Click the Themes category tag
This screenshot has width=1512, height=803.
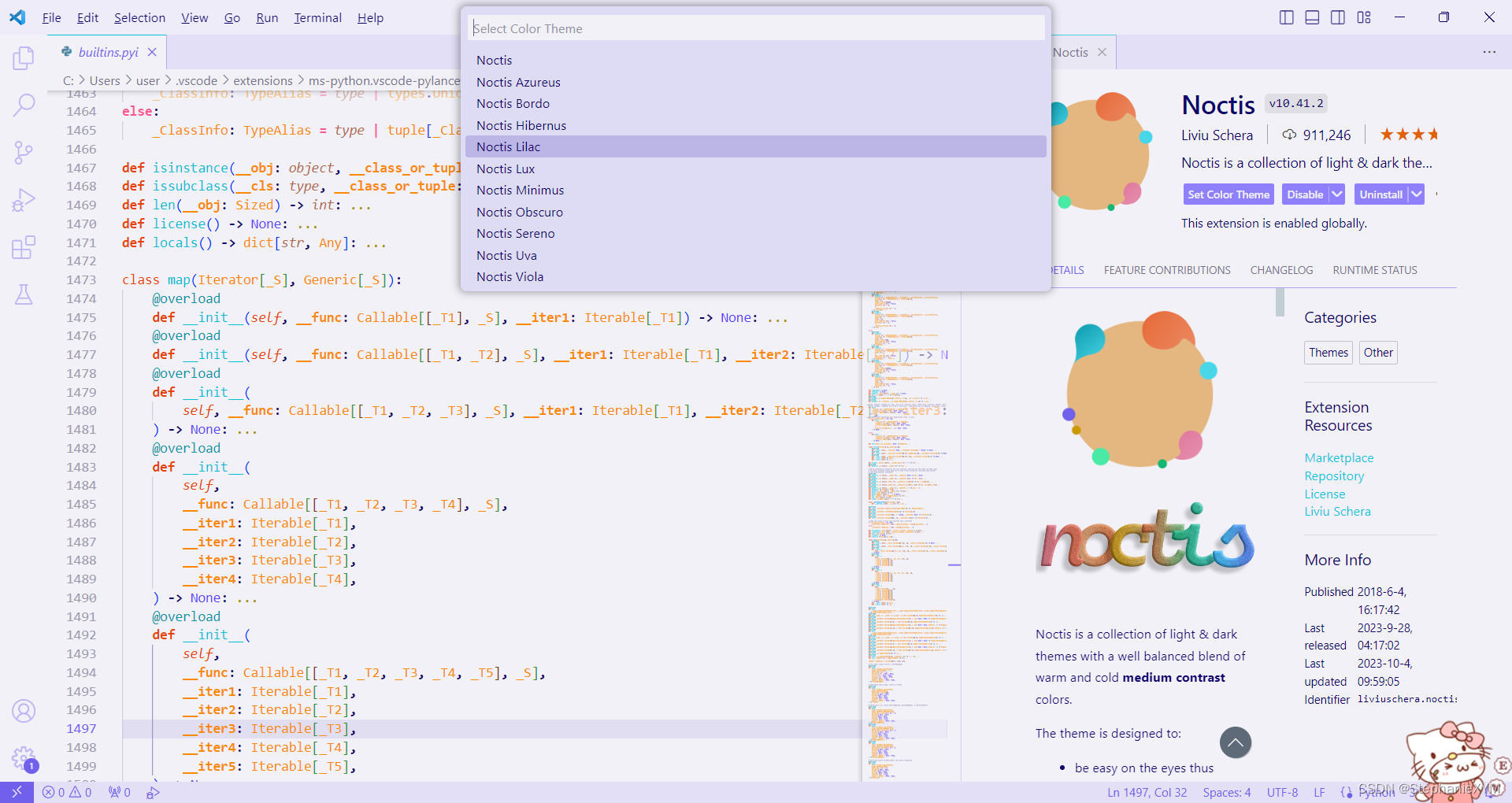pyautogui.click(x=1329, y=353)
